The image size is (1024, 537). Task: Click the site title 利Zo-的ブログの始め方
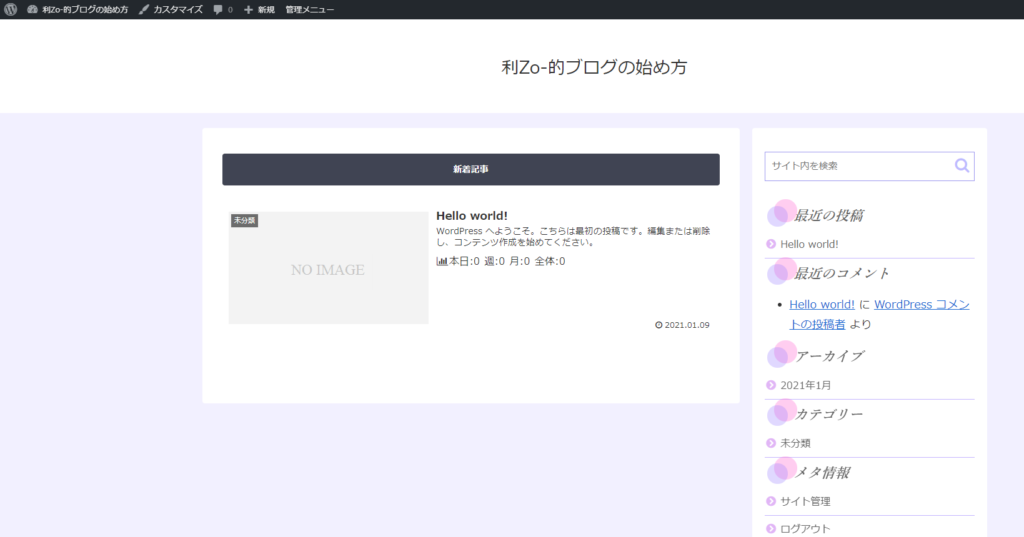point(594,68)
